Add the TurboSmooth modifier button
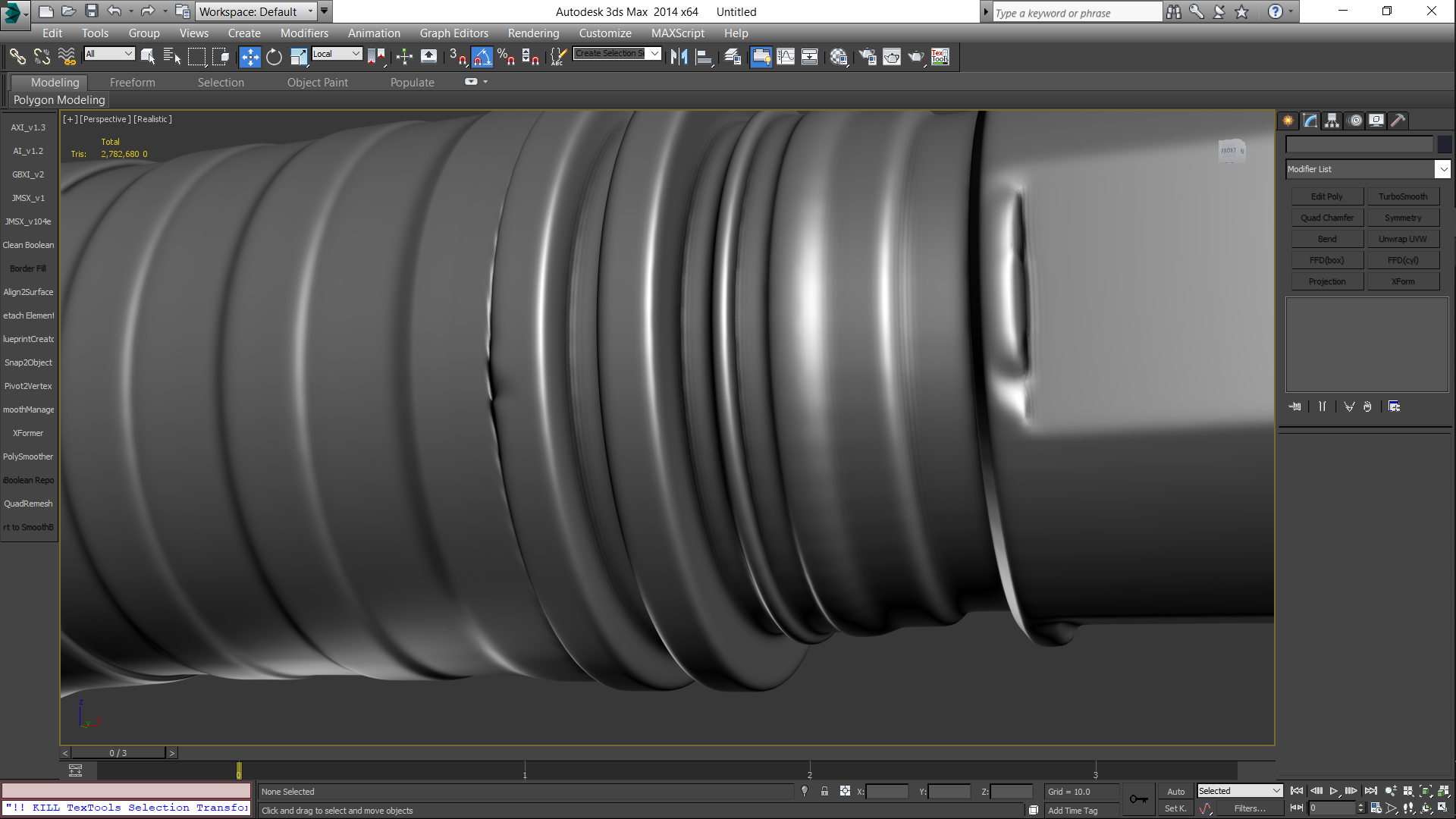This screenshot has width=1456, height=819. [1403, 196]
